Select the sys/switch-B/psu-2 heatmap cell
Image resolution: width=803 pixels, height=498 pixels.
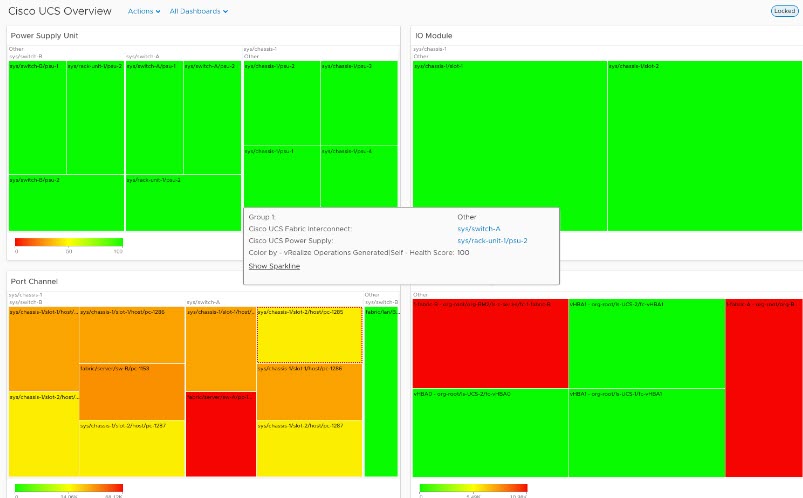[66, 203]
